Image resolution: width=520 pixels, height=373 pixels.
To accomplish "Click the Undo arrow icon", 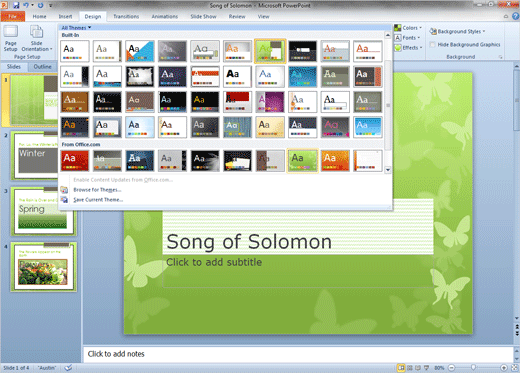I will tap(26, 5).
